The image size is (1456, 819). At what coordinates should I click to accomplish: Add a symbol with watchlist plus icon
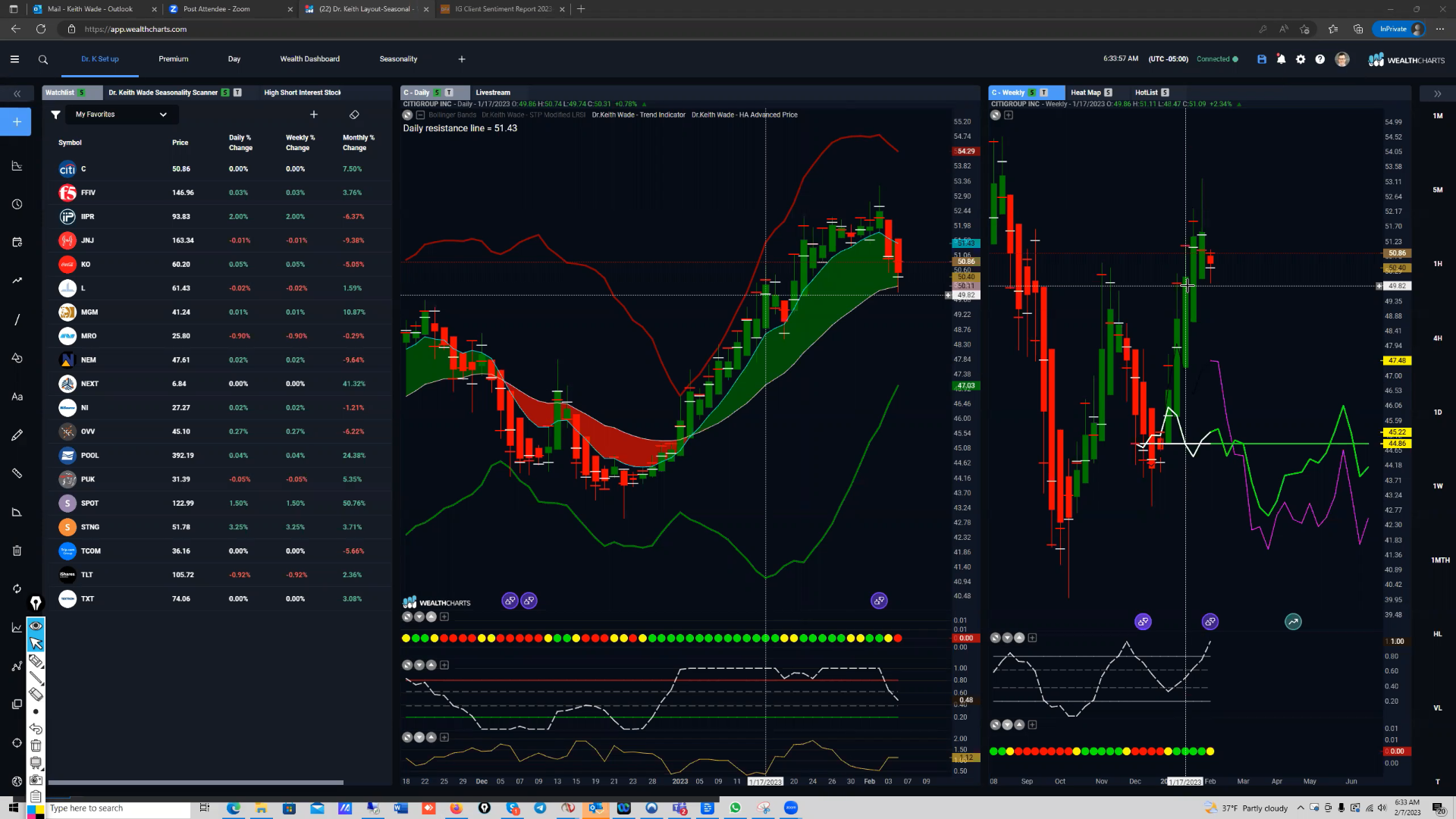click(314, 115)
